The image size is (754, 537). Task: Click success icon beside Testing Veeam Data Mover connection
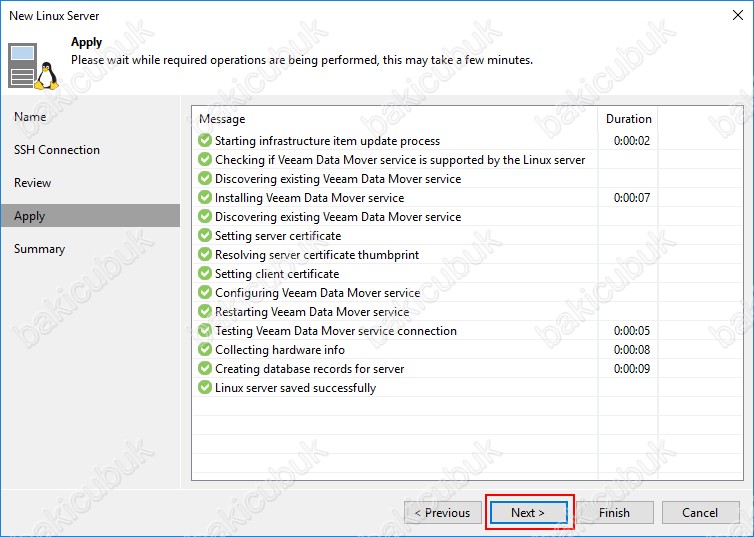pyautogui.click(x=205, y=330)
